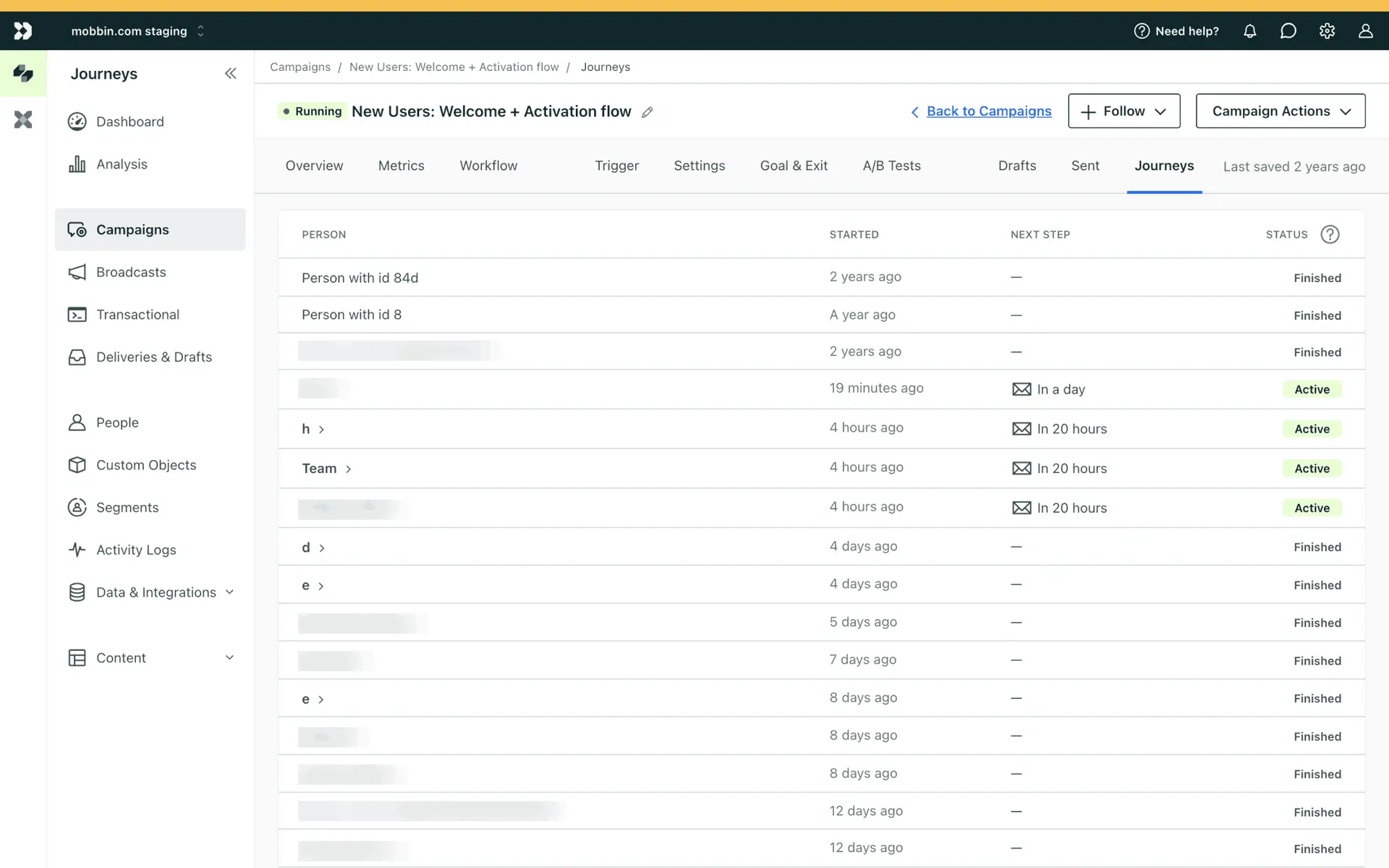Expand the Data & Integrations section
The width and height of the screenshot is (1389, 868).
click(x=156, y=592)
